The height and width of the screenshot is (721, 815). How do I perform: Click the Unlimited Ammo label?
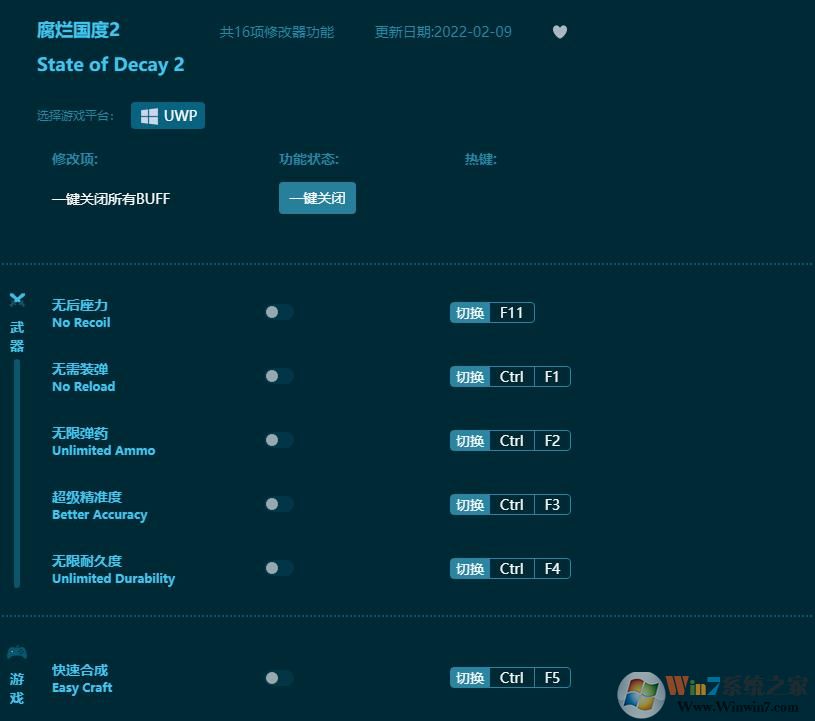103,451
